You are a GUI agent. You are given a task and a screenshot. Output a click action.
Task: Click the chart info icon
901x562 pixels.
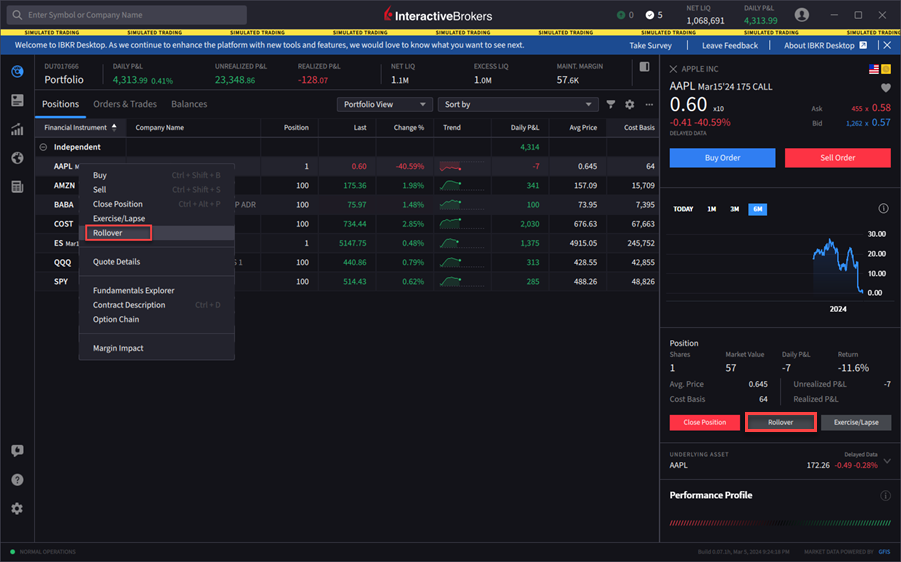(x=883, y=209)
